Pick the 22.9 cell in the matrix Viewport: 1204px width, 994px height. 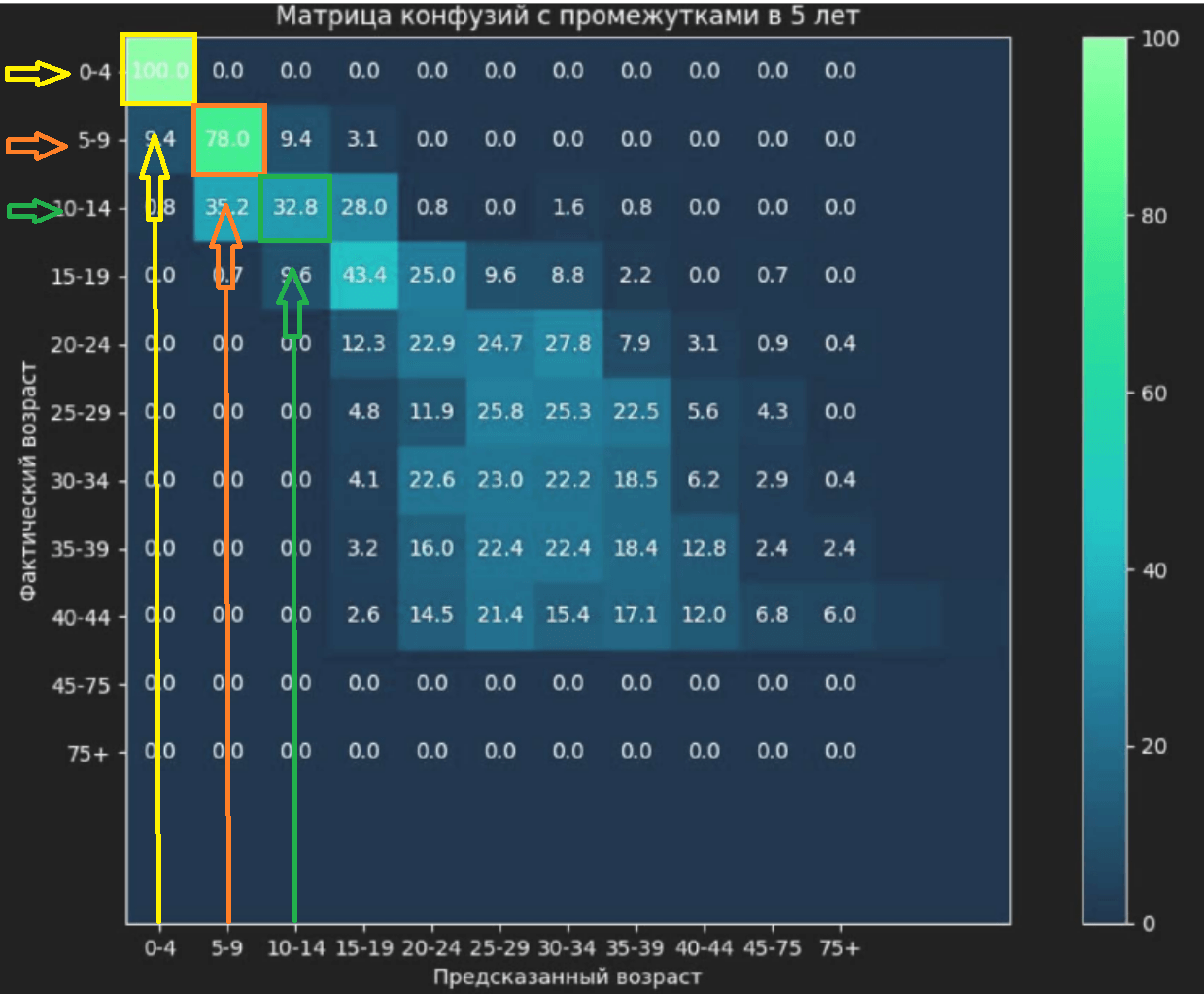click(431, 343)
